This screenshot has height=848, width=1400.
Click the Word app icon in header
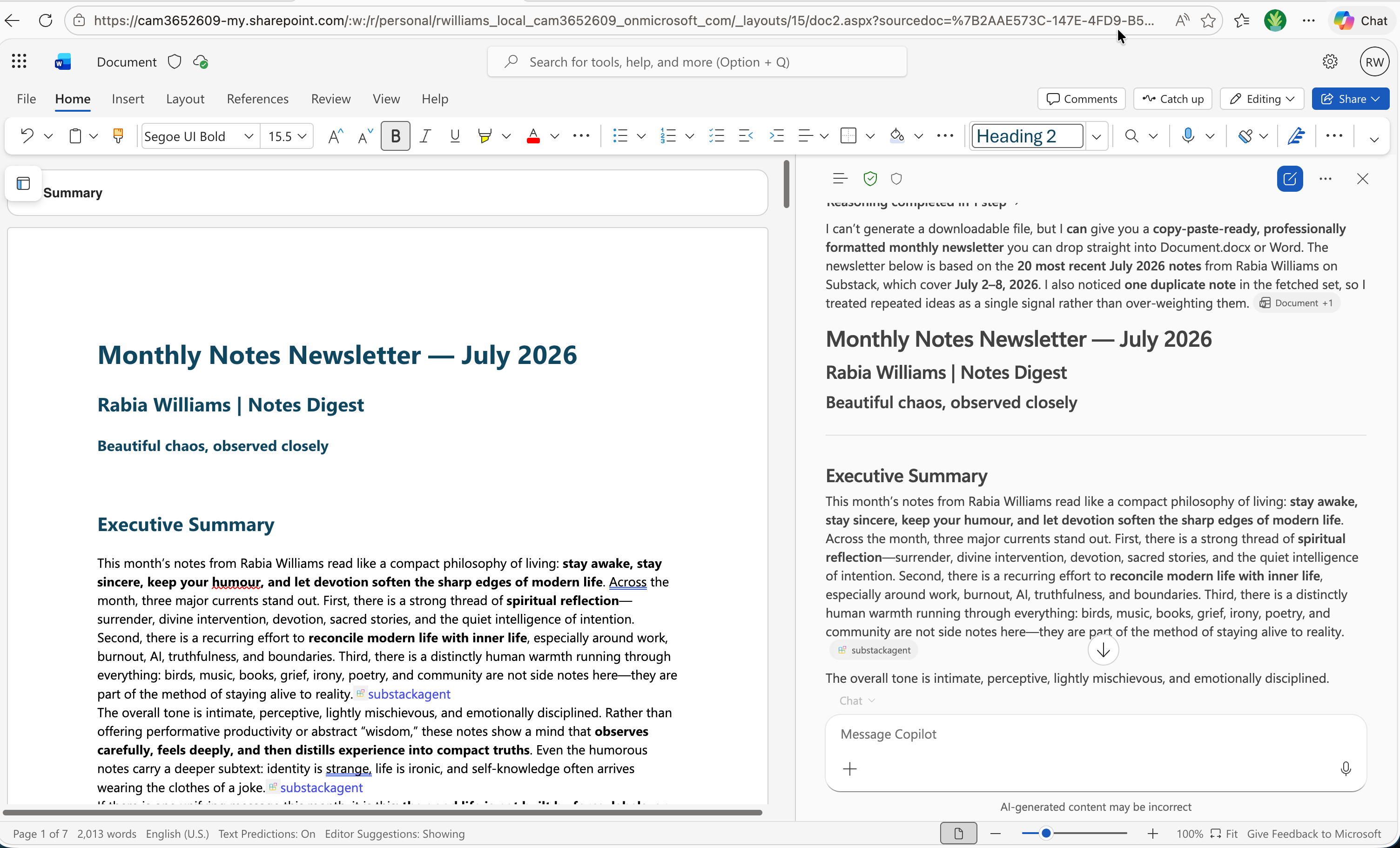[x=62, y=61]
